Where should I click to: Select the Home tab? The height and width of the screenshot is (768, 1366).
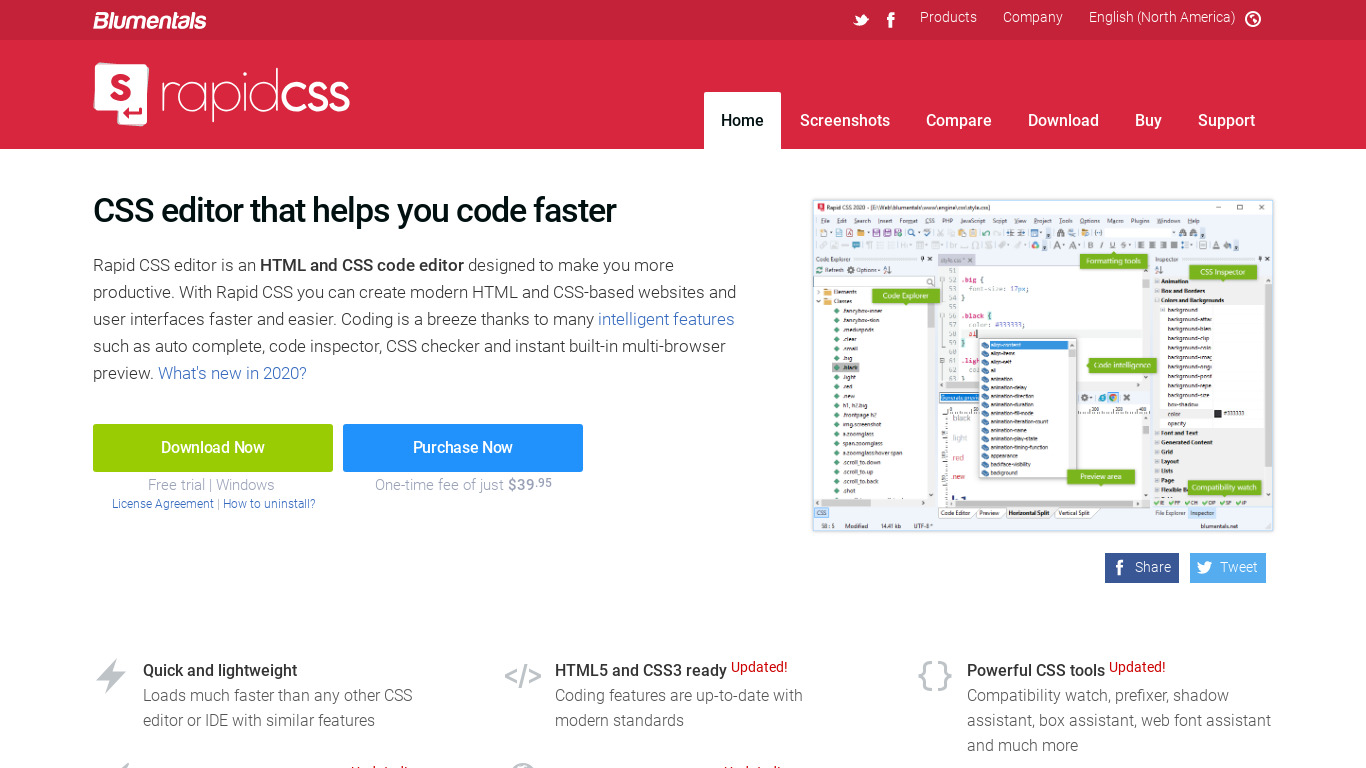pyautogui.click(x=742, y=120)
